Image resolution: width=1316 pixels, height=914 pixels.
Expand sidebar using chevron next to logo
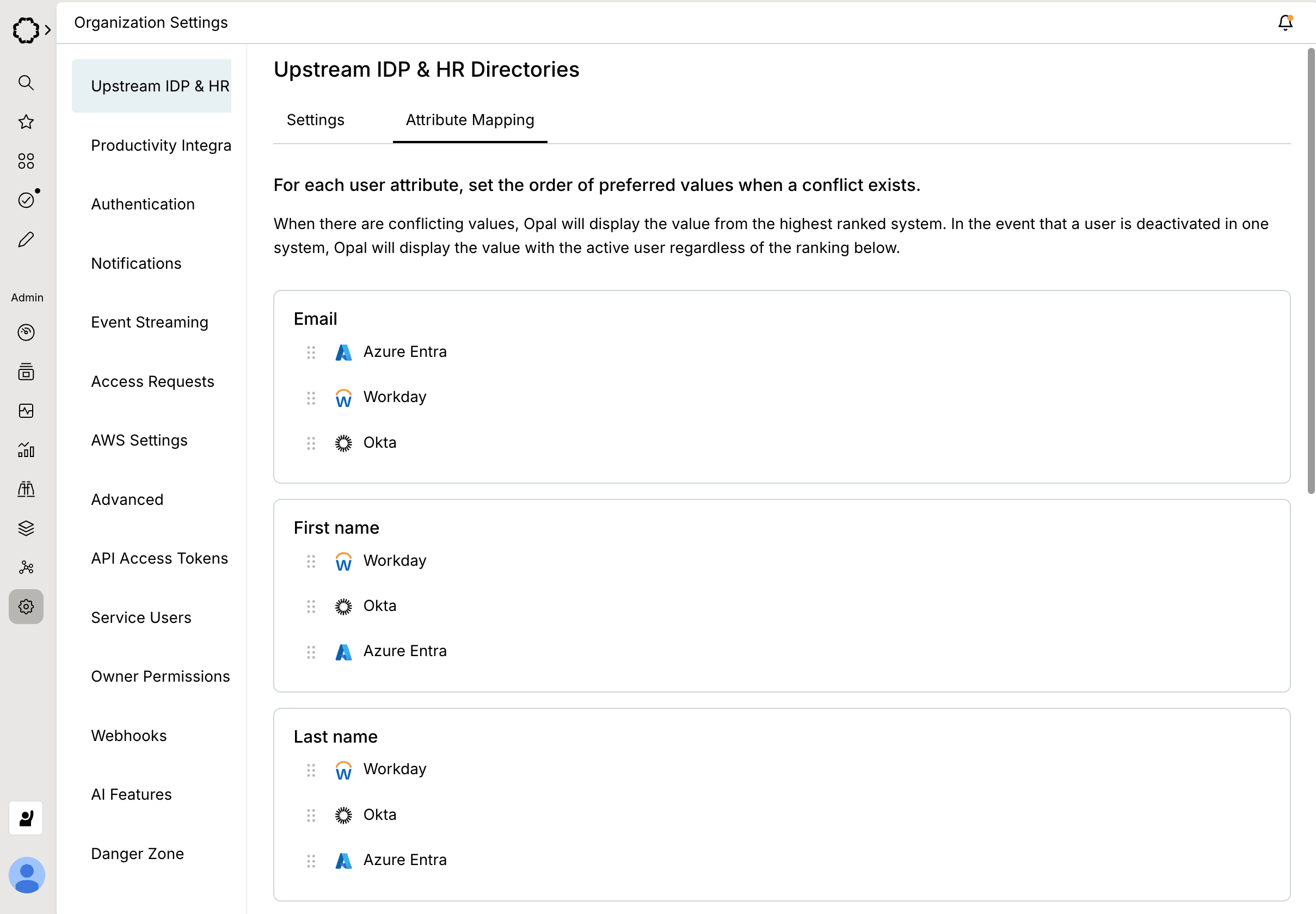[x=48, y=30]
